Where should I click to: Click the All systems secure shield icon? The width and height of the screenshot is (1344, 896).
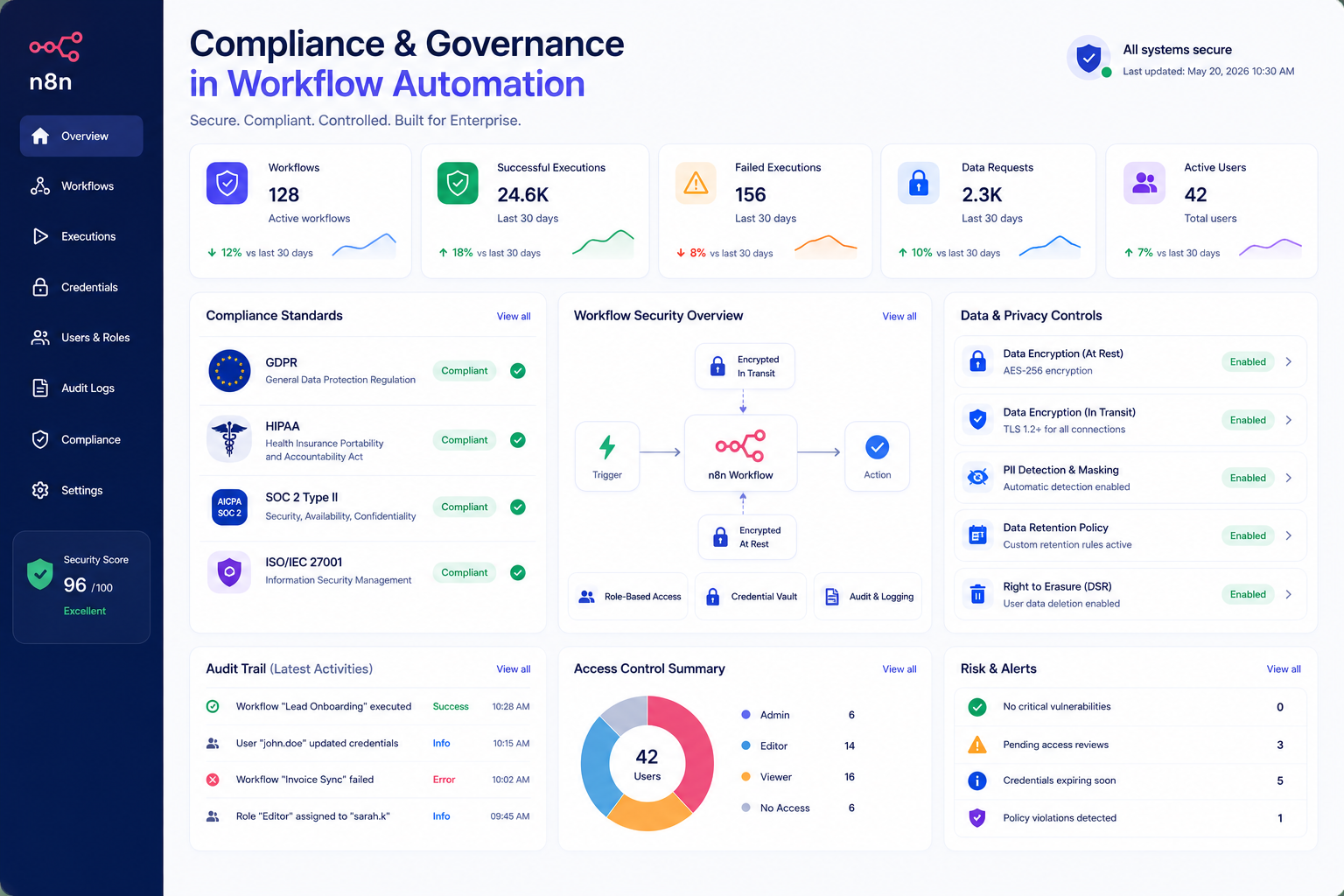point(1088,59)
